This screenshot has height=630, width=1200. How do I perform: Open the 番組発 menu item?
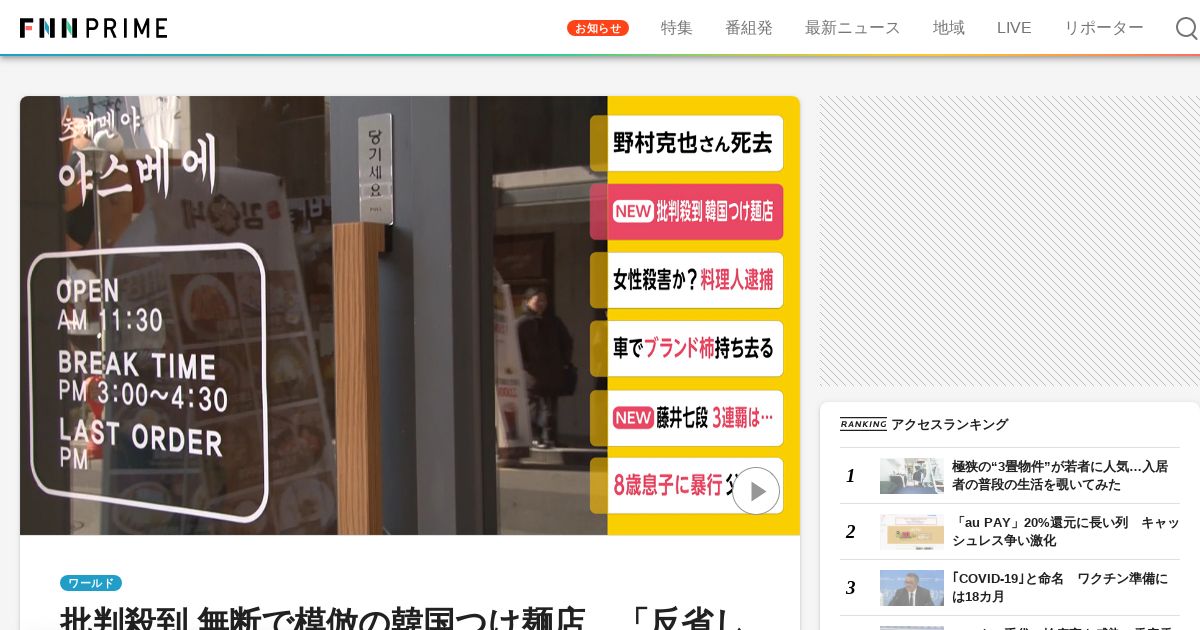[x=749, y=28]
